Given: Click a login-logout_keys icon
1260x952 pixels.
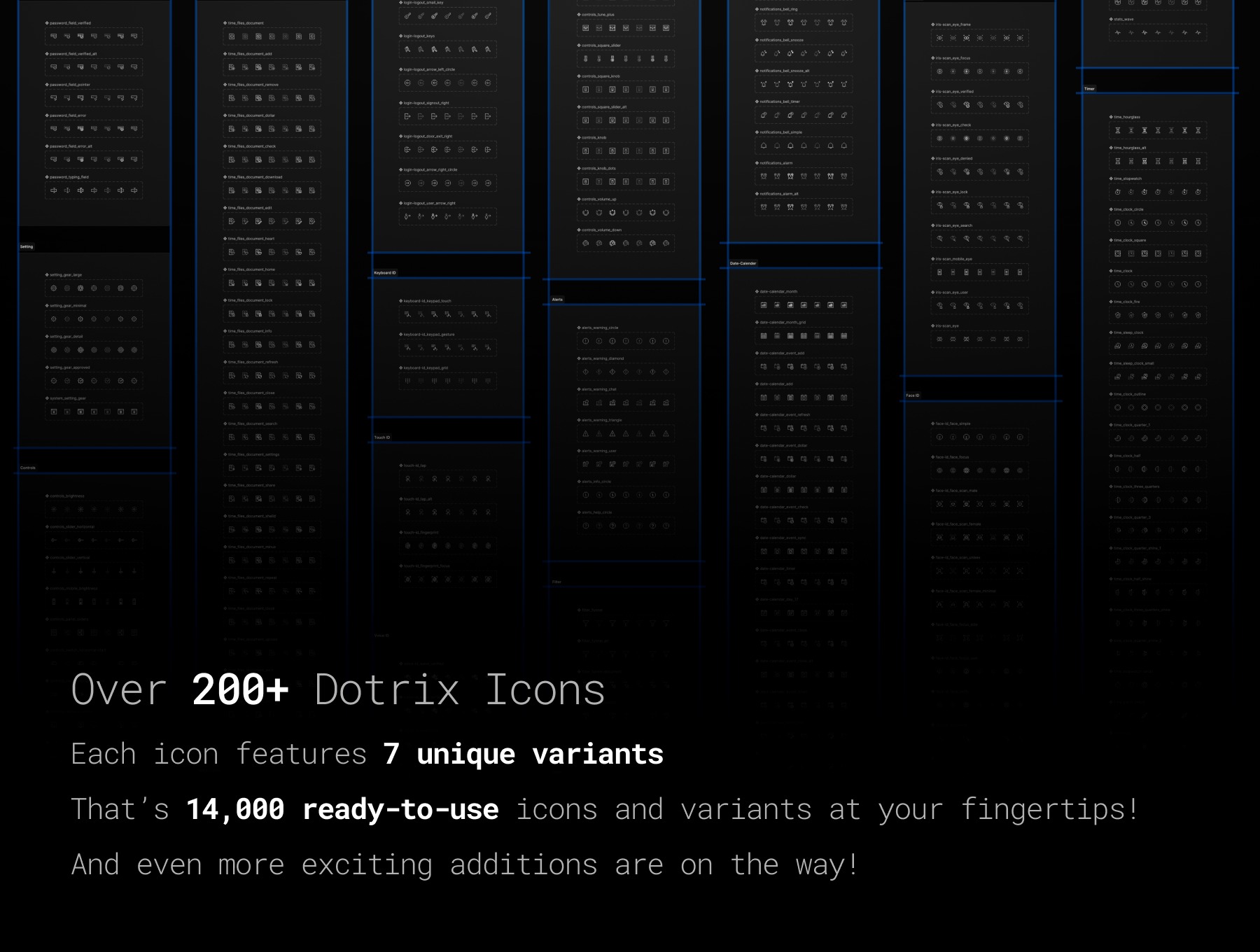Looking at the screenshot, I should 406,49.
